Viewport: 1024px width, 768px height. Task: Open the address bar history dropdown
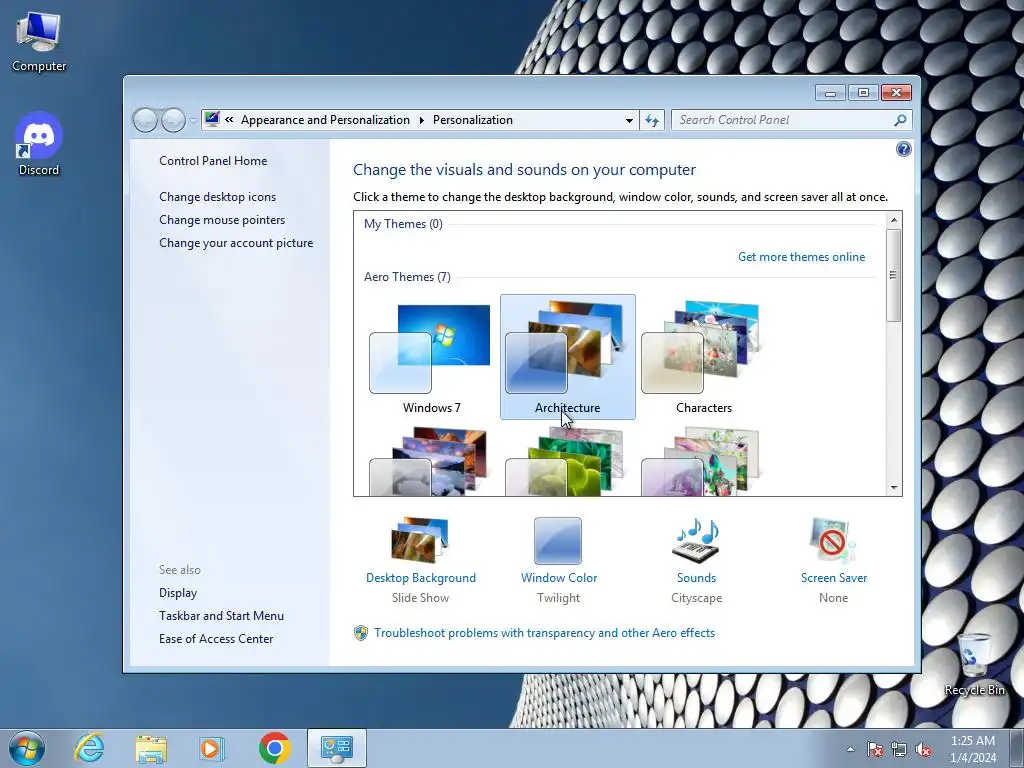[x=629, y=120]
